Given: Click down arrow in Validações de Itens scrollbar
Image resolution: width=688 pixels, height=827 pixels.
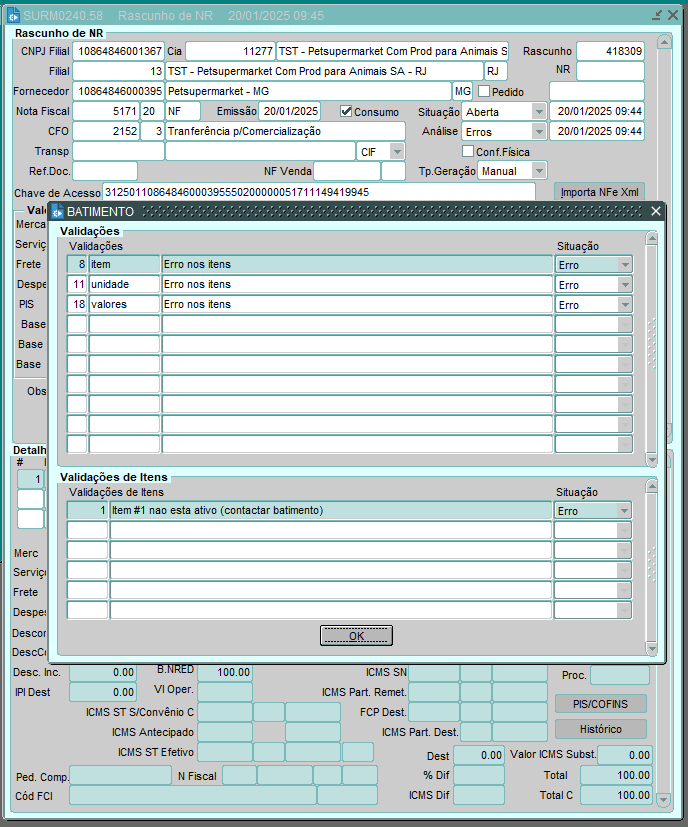Looking at the screenshot, I should coord(652,648).
